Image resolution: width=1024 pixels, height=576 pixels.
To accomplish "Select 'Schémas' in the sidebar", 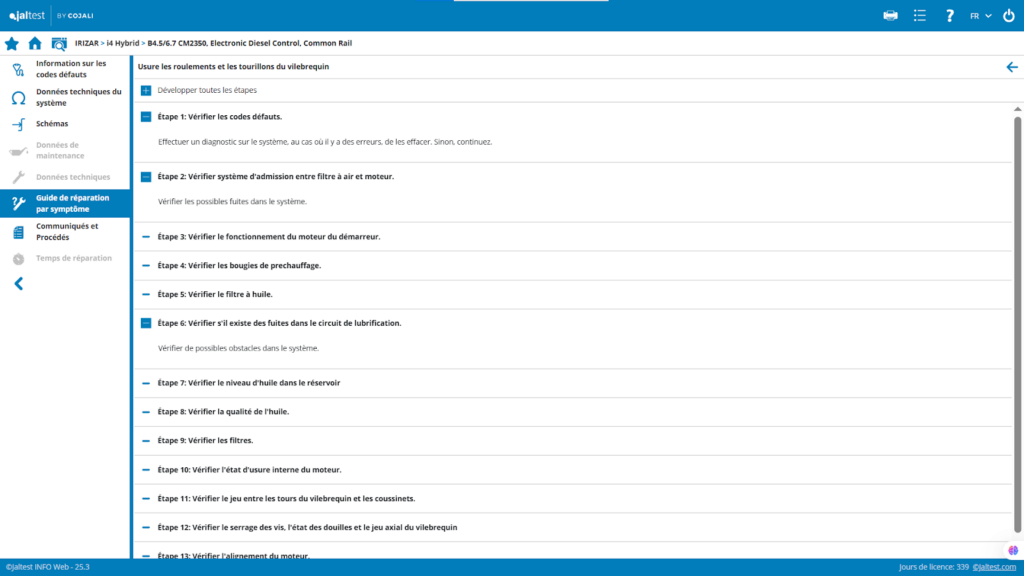I will (51, 124).
